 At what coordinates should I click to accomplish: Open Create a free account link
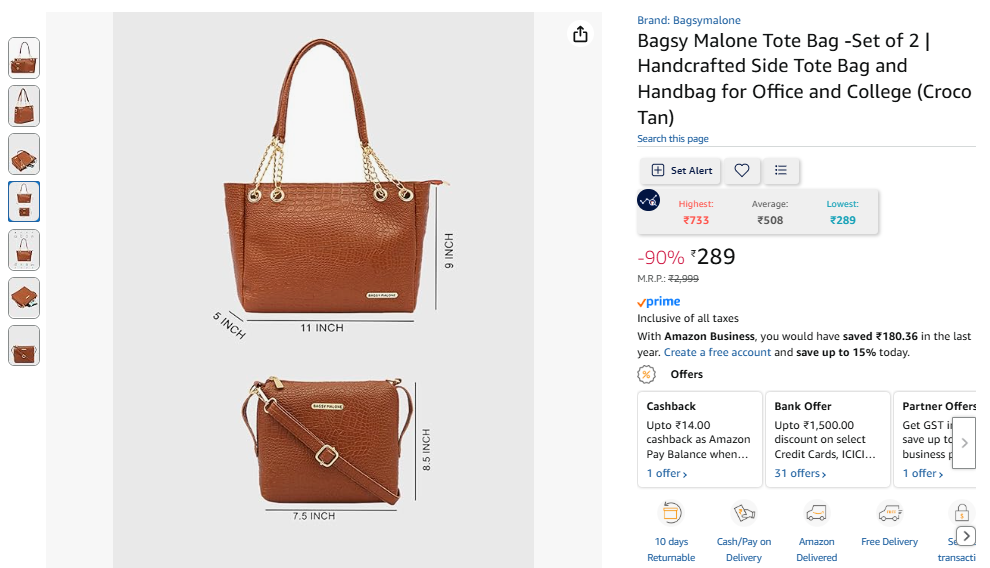pyautogui.click(x=717, y=352)
